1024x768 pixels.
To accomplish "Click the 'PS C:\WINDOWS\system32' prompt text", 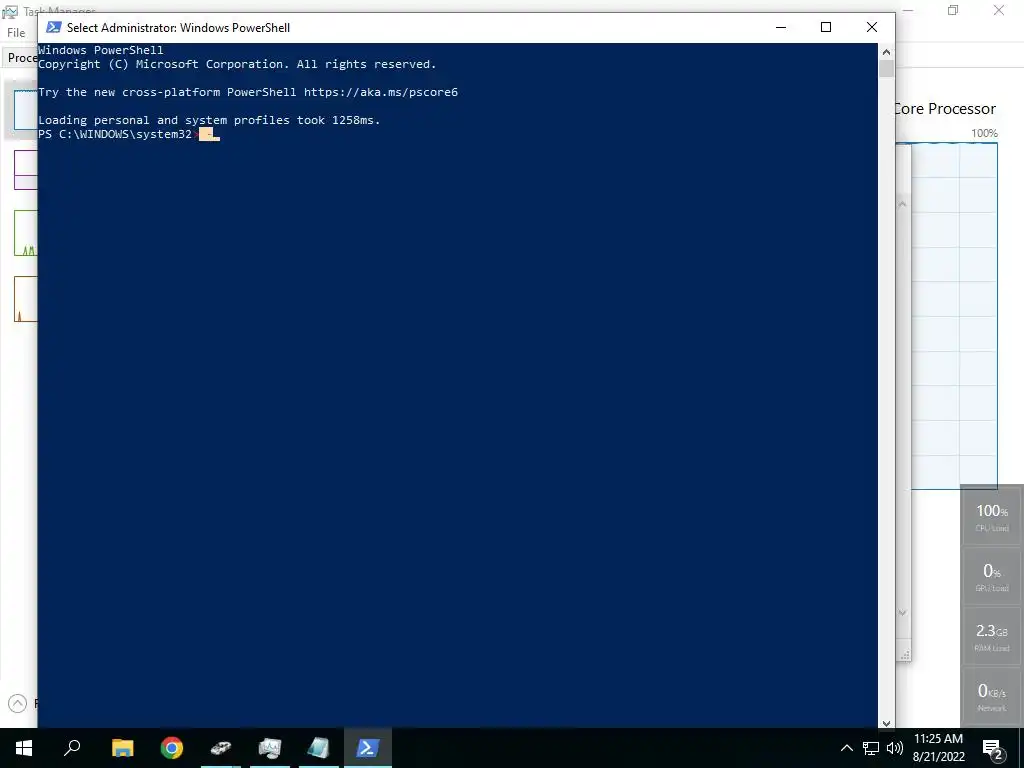I will tap(115, 134).
